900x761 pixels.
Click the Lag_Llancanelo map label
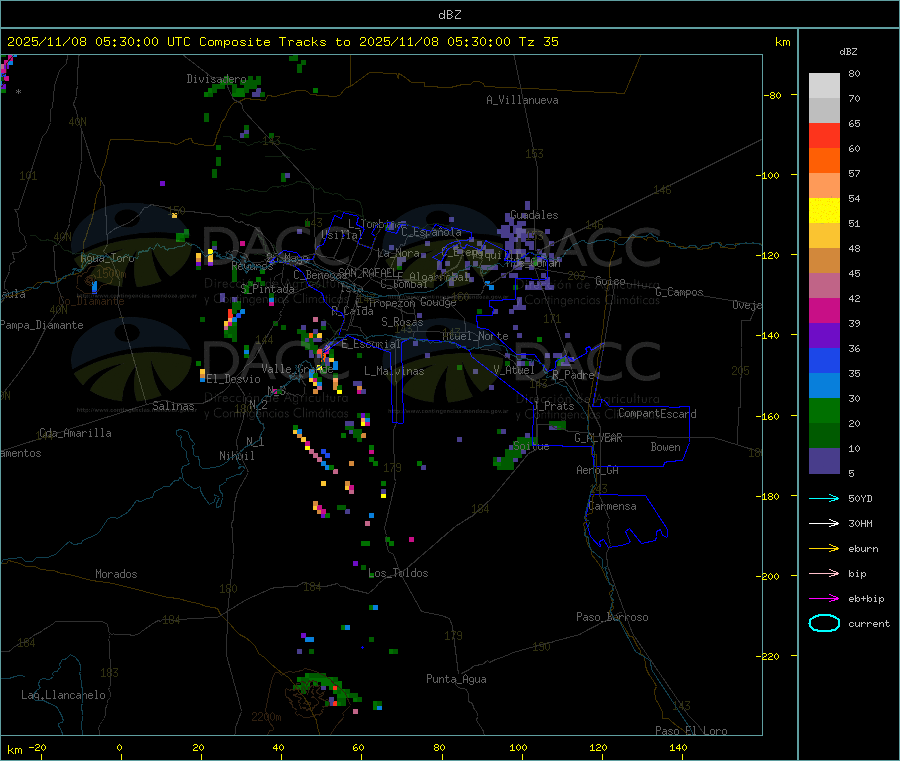tap(64, 695)
